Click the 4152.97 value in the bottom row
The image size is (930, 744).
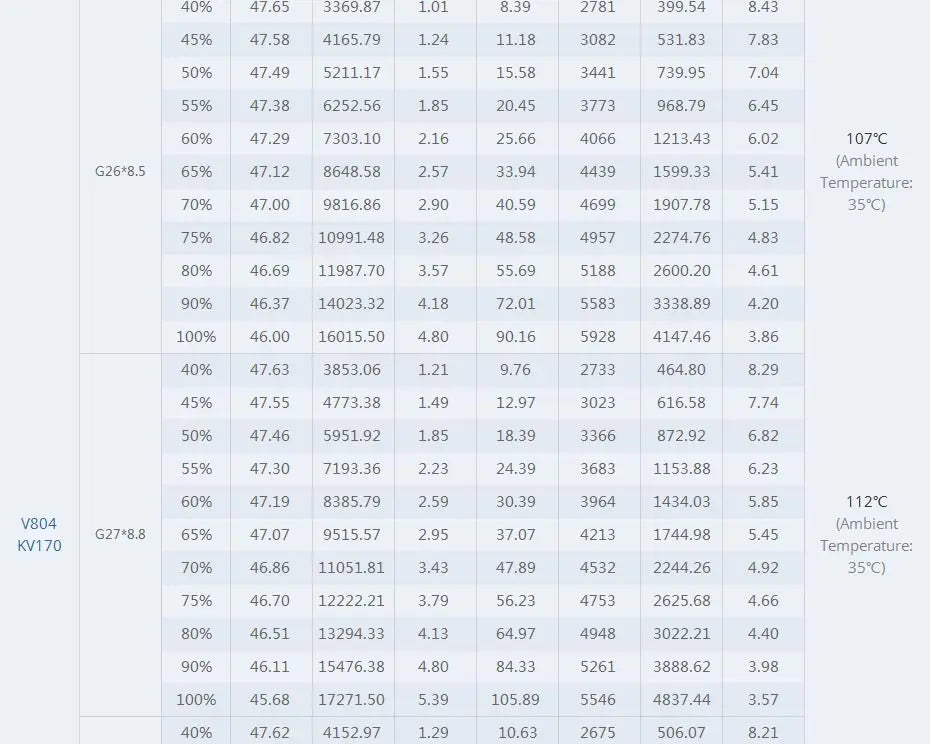tap(351, 733)
